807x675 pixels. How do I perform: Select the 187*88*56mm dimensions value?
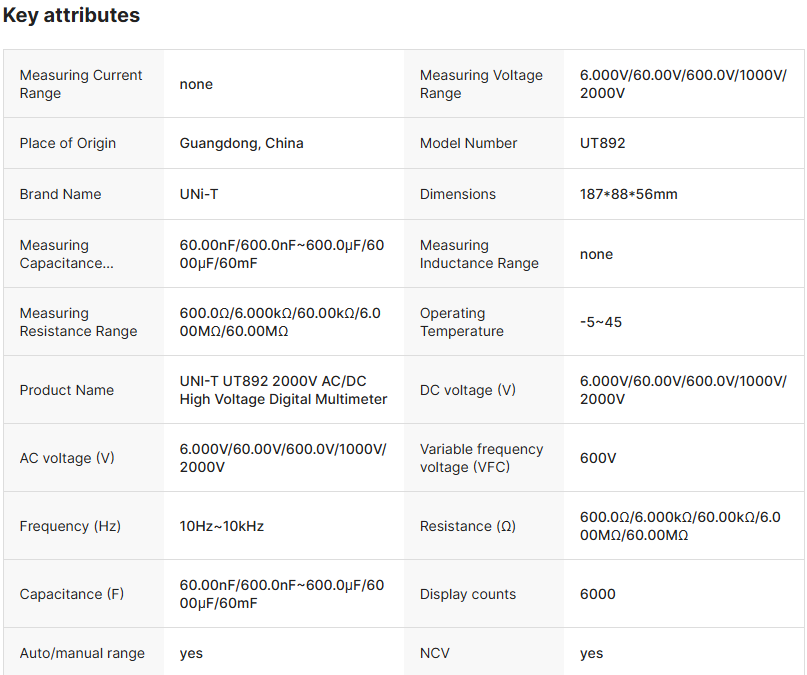click(x=628, y=194)
